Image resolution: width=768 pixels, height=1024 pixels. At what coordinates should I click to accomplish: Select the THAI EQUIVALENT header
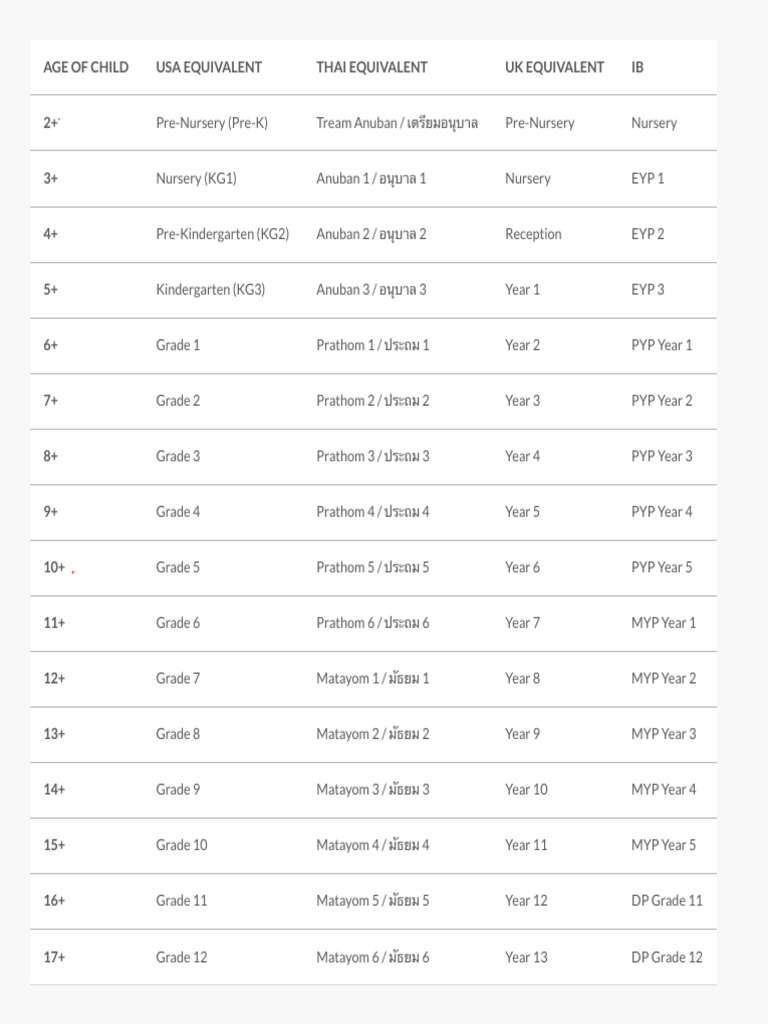coord(372,68)
